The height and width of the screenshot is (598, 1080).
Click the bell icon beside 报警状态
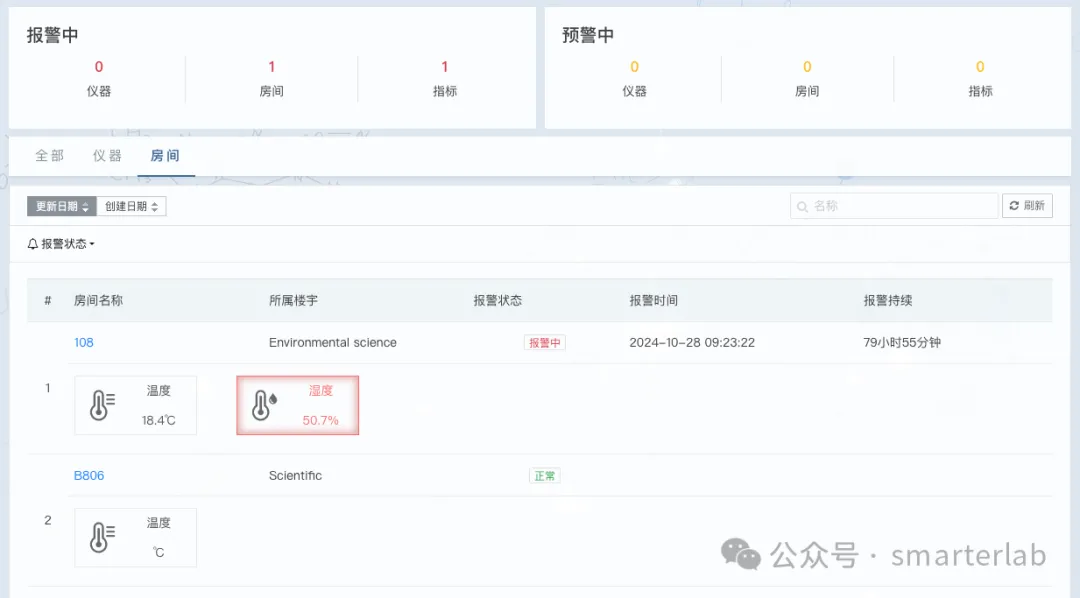(x=32, y=244)
